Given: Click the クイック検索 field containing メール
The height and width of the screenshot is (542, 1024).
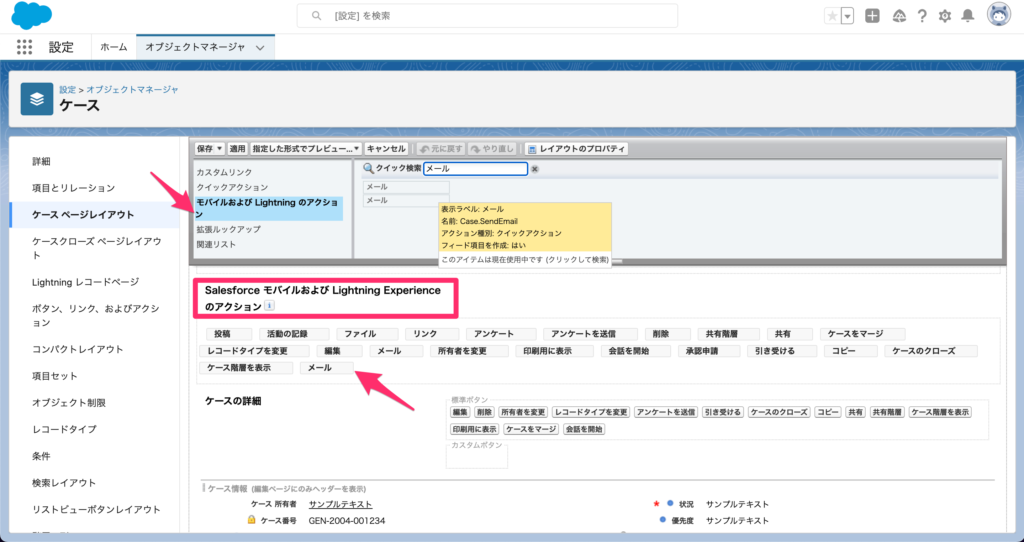Looking at the screenshot, I should pyautogui.click(x=475, y=168).
